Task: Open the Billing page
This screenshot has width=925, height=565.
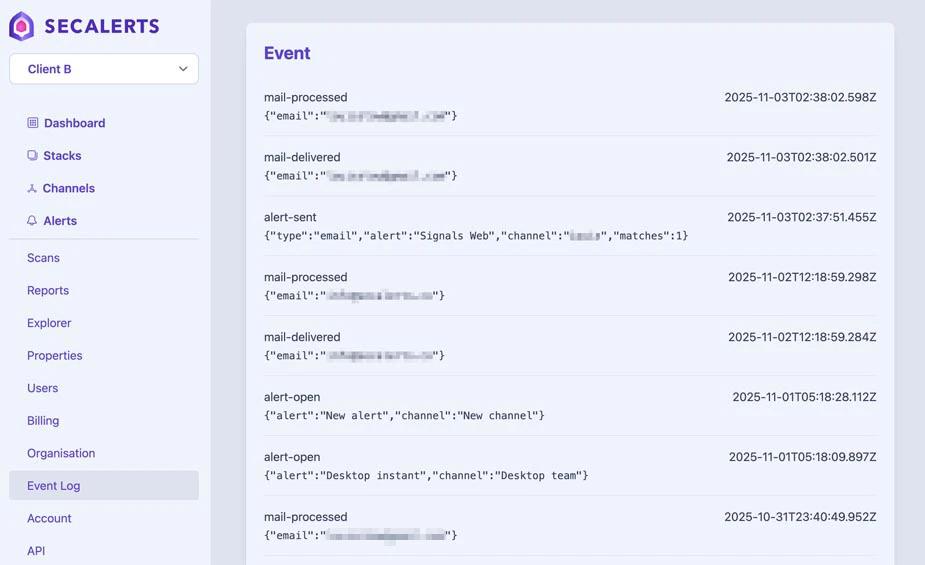Action: pos(43,421)
